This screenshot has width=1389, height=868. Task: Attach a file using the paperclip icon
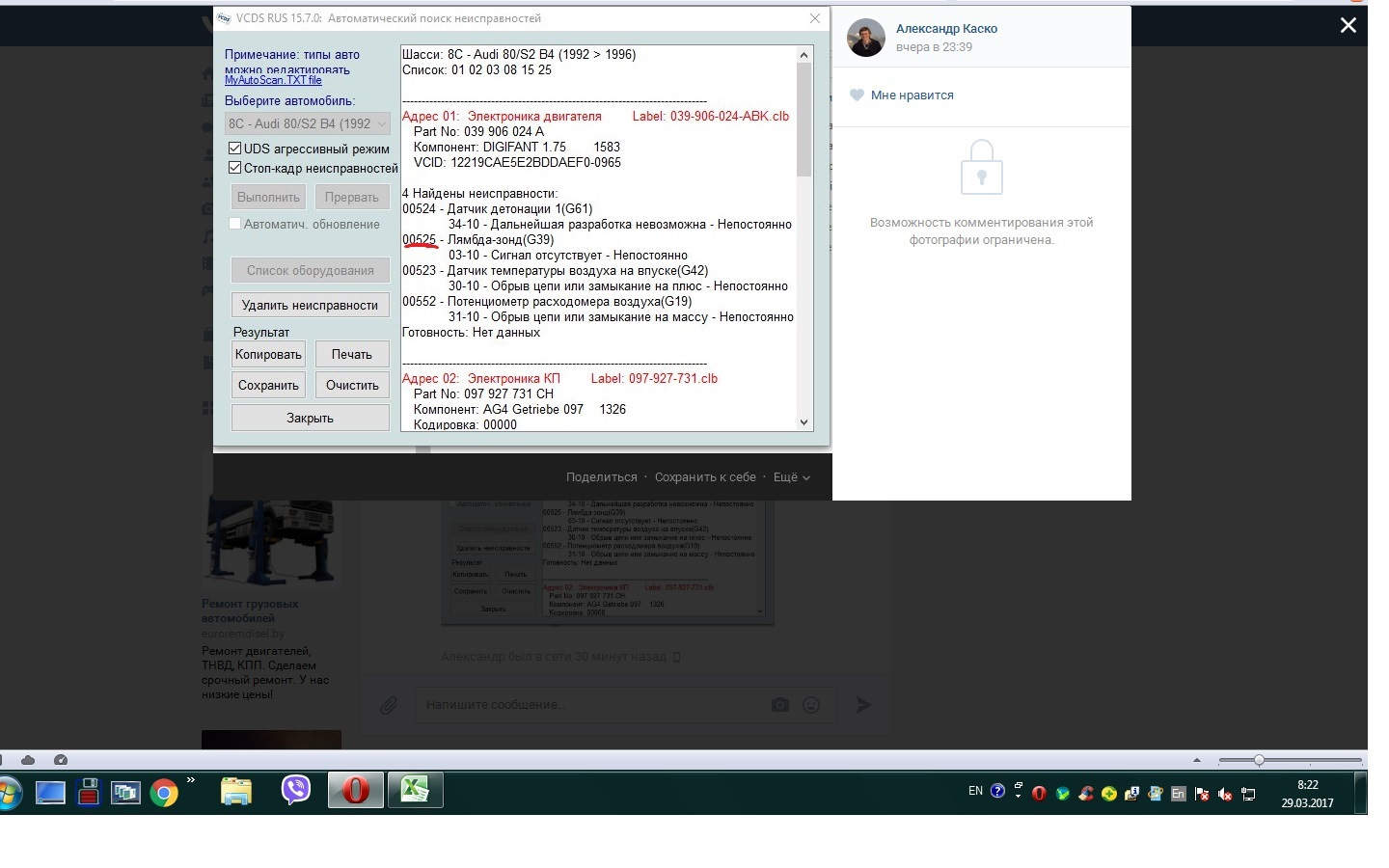389,704
